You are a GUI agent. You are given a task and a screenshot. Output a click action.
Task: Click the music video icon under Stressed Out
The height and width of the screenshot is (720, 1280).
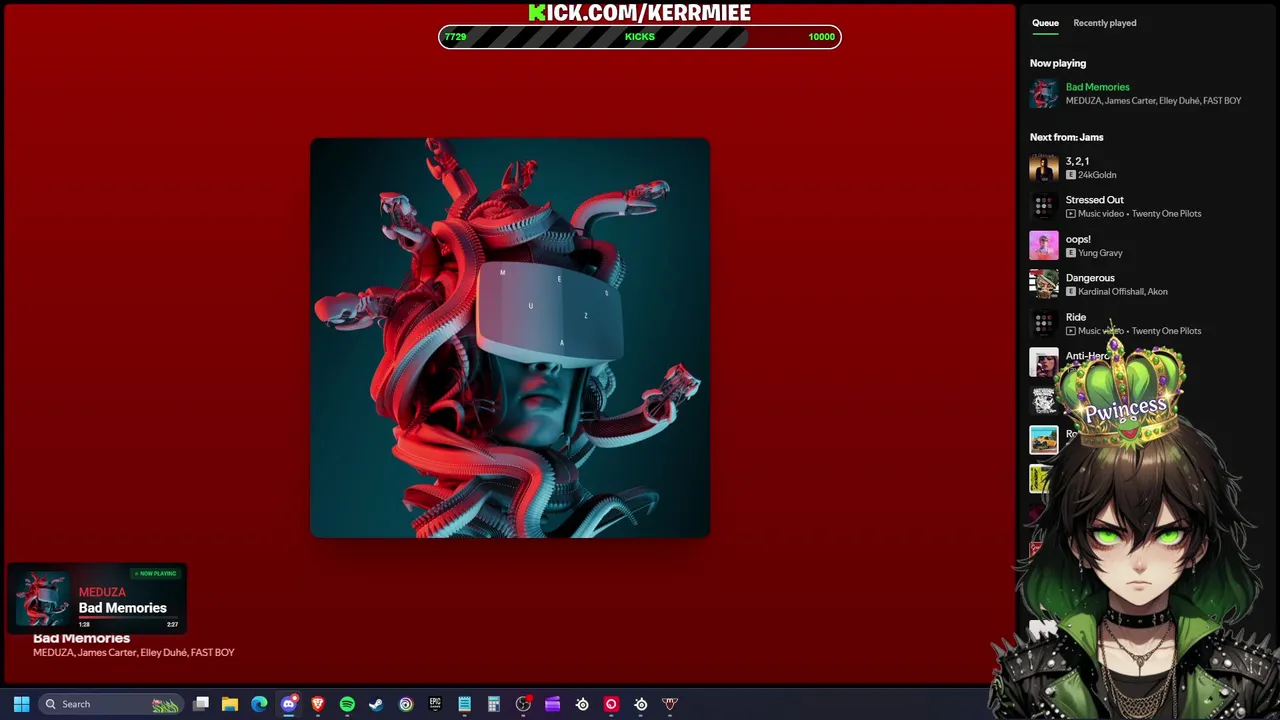pyautogui.click(x=1071, y=214)
